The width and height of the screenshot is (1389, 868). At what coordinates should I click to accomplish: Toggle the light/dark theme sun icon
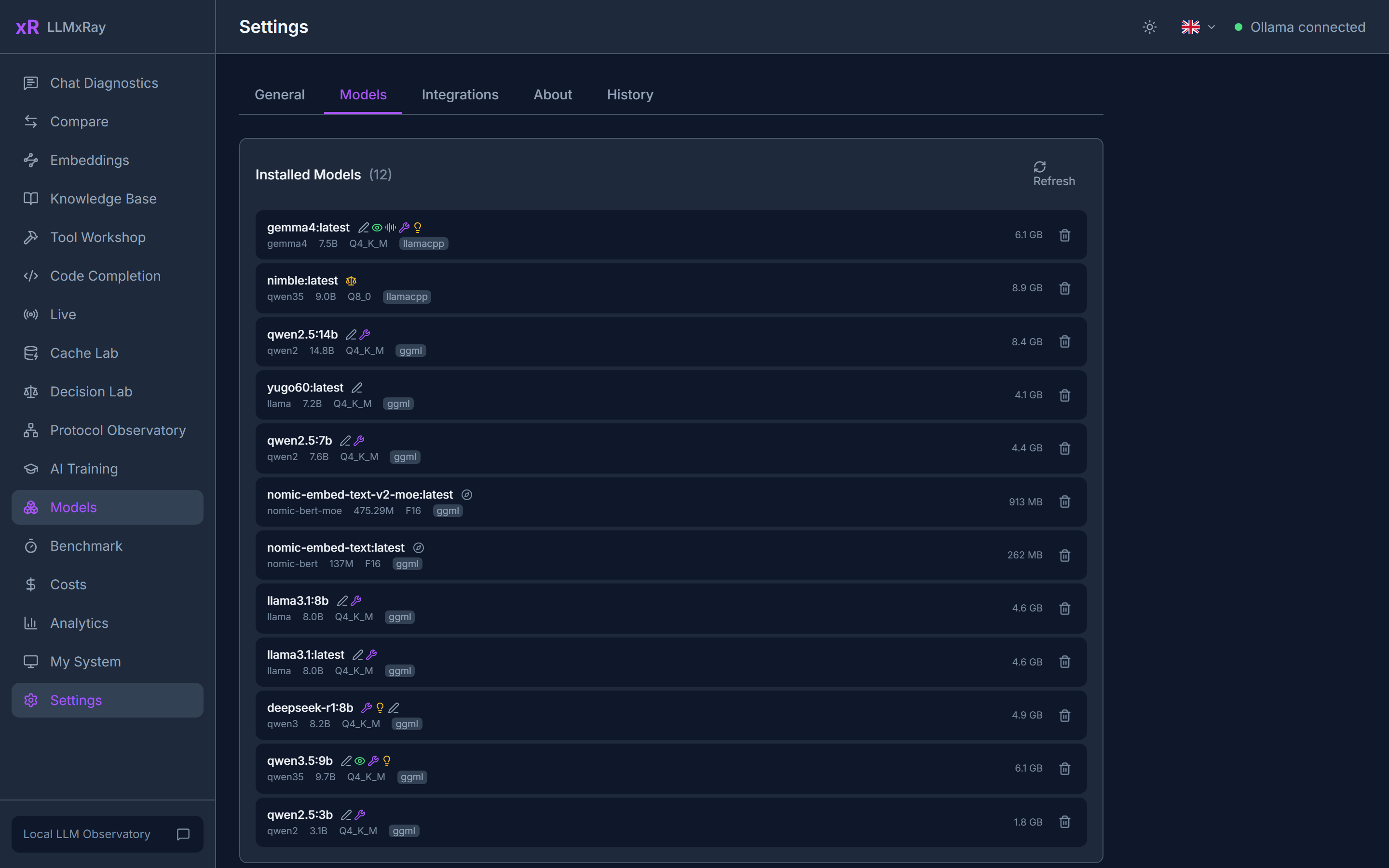point(1149,27)
